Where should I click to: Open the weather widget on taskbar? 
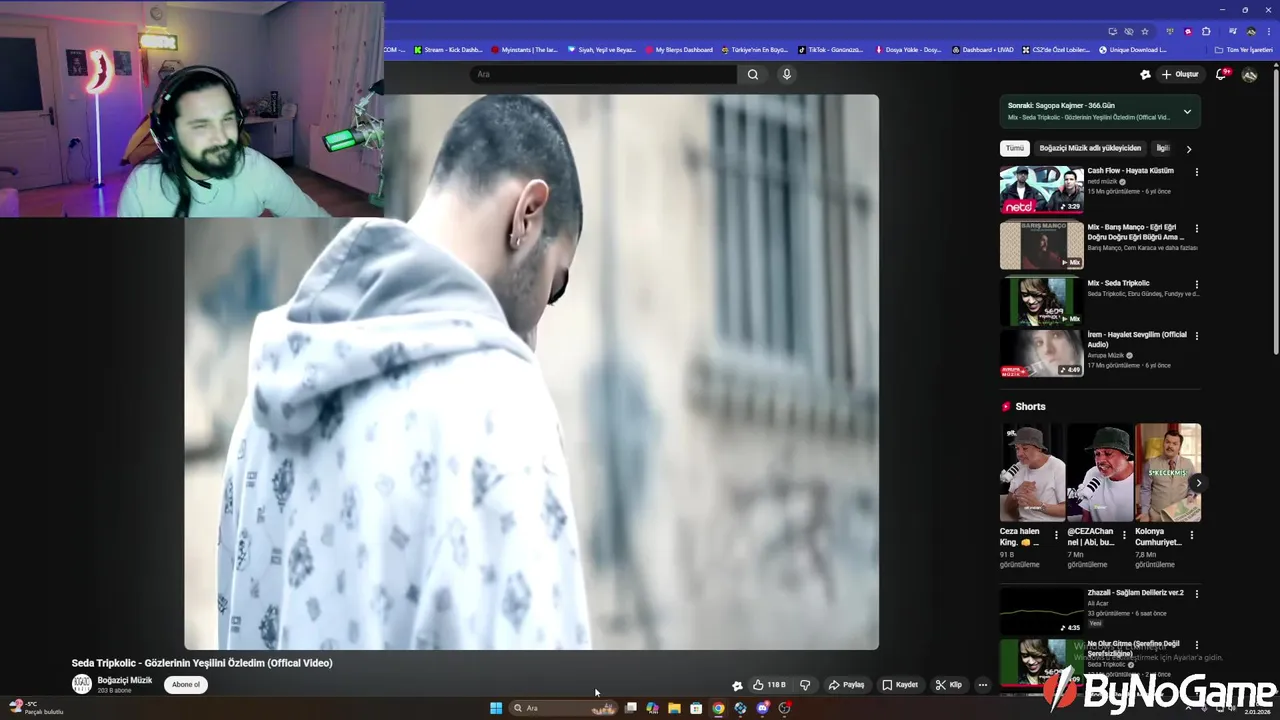click(36, 707)
